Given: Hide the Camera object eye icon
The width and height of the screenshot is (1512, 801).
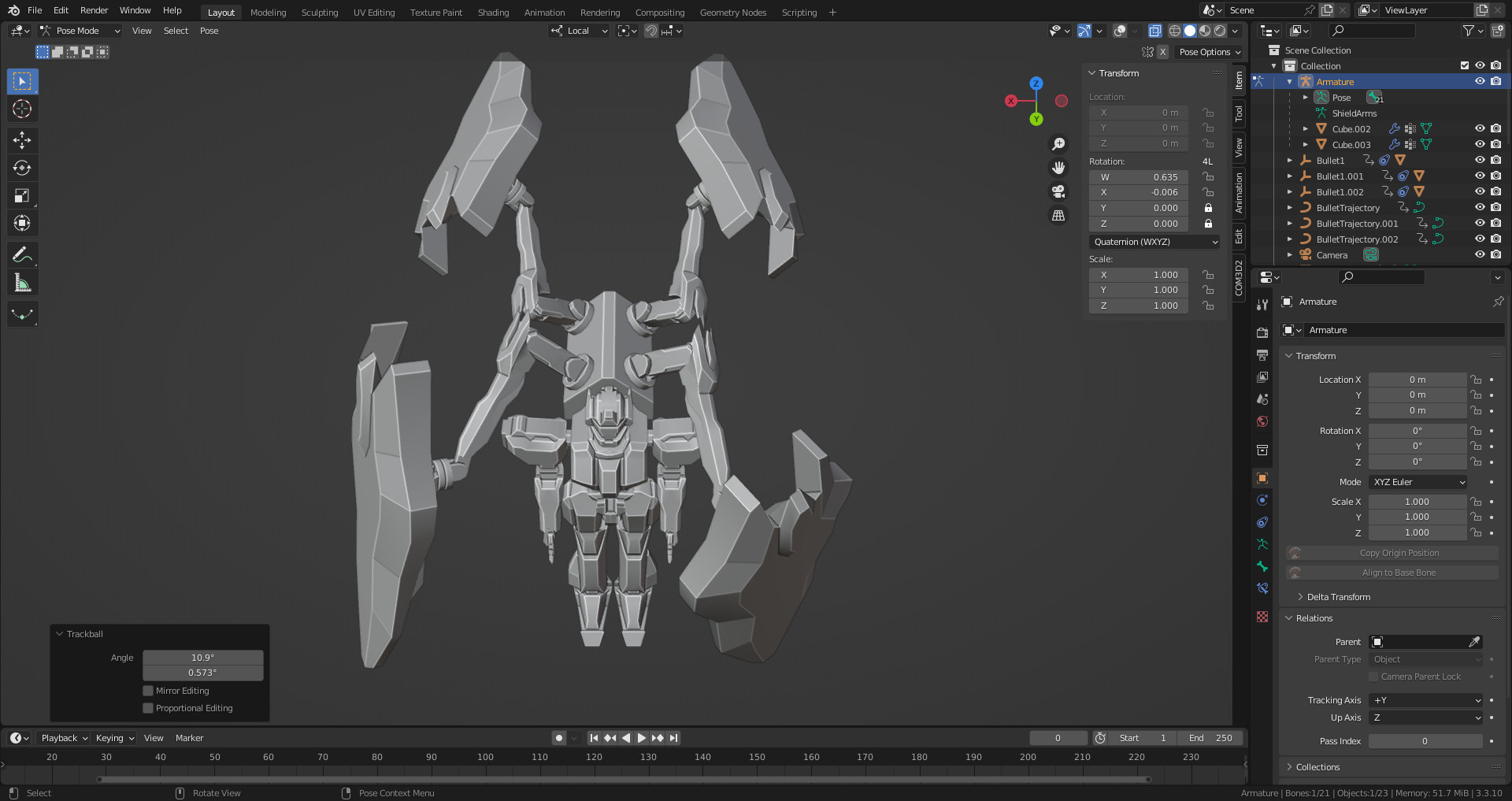Looking at the screenshot, I should click(x=1480, y=254).
